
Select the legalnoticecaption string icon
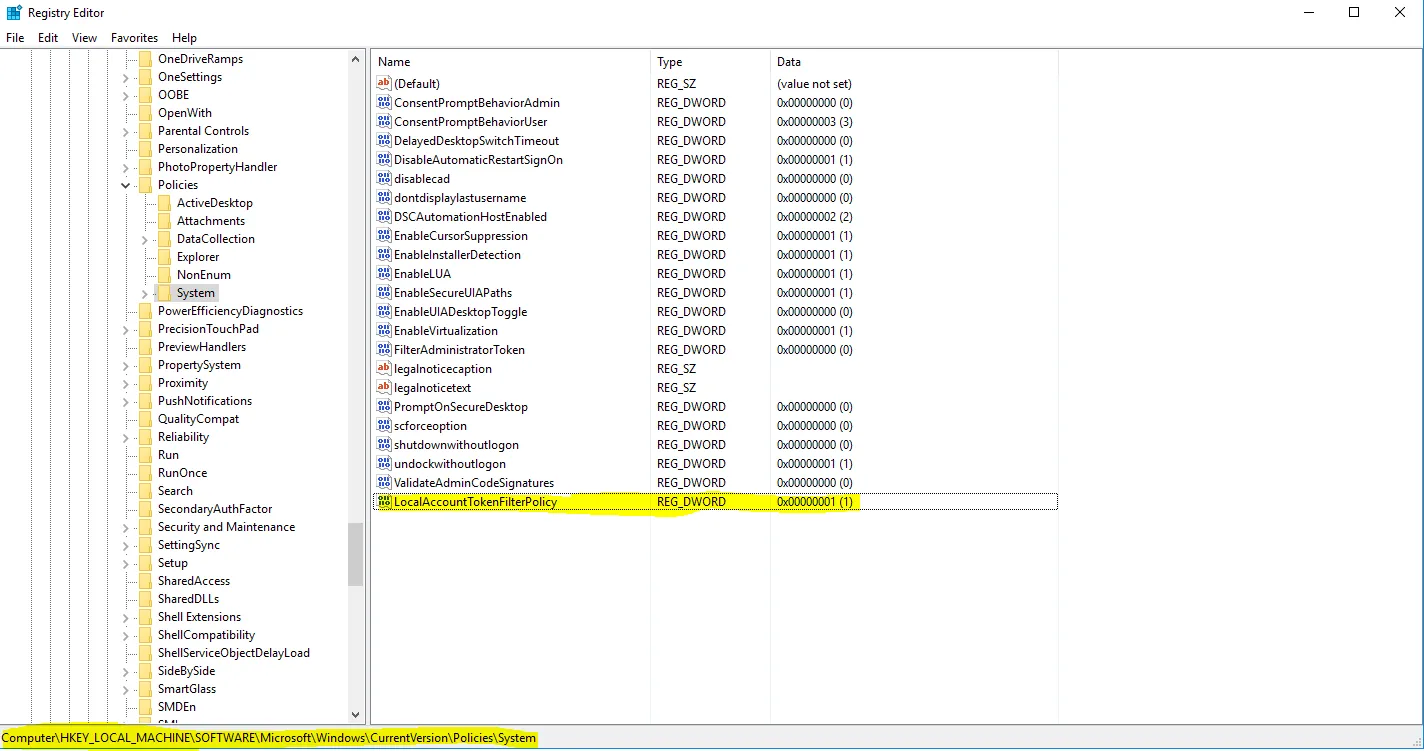[384, 369]
